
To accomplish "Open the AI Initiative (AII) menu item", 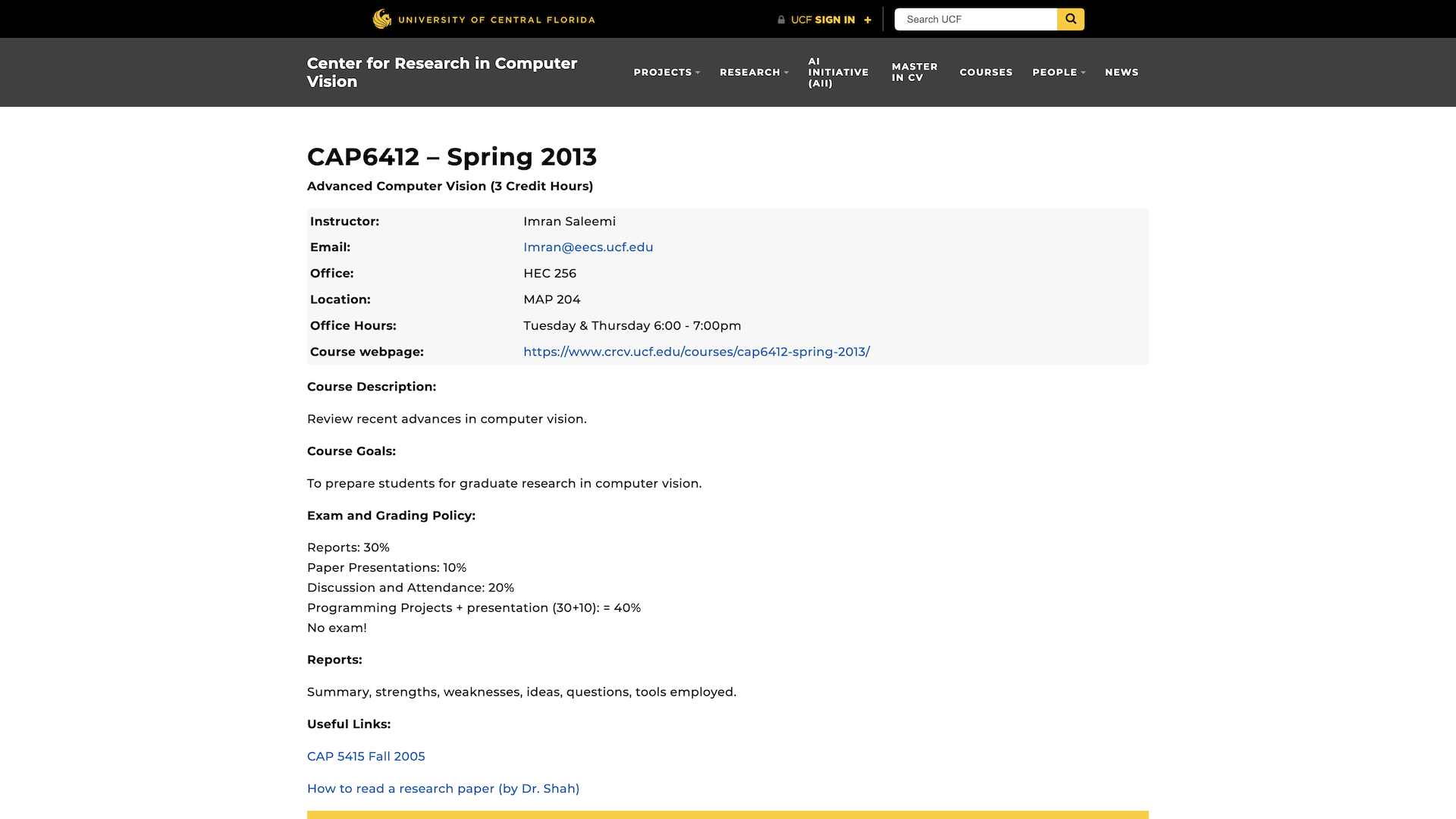I will click(838, 72).
